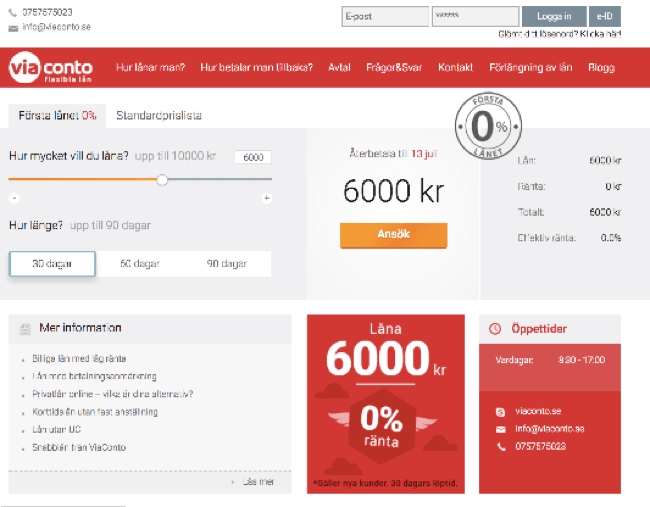Open the Blogg page
Viewport: 650px width, 507px height.
click(x=601, y=68)
